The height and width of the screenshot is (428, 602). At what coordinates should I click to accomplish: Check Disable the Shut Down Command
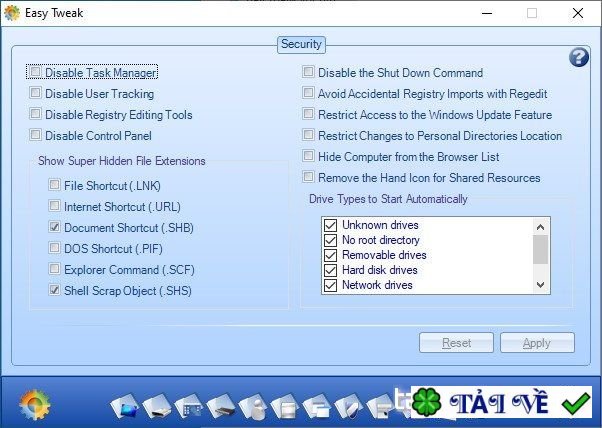(308, 72)
